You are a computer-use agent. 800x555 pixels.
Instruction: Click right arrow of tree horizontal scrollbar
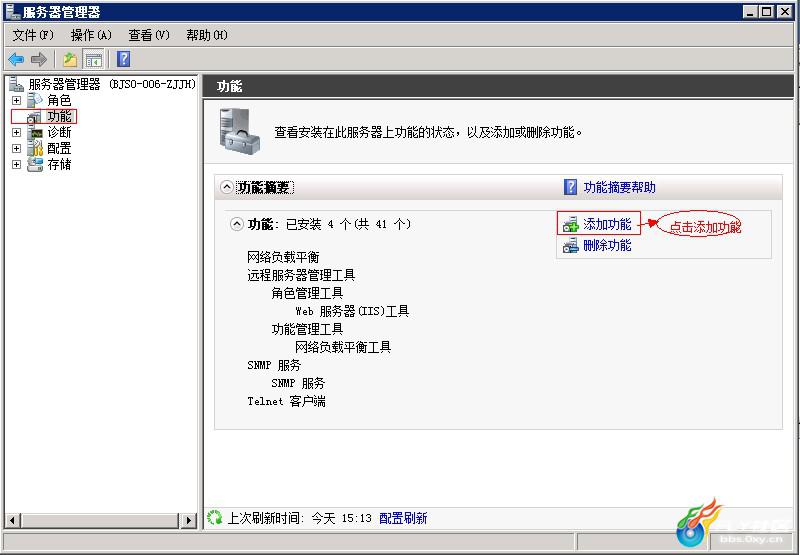point(188,520)
